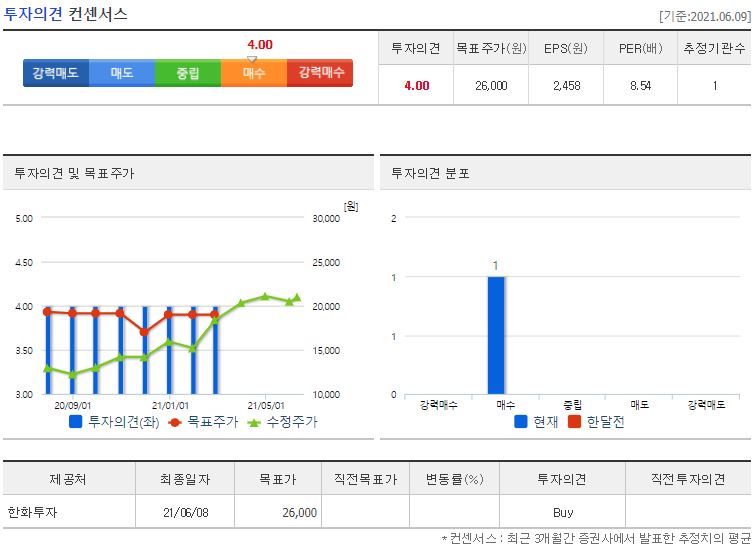Click the 컨센서스 footnote text
Image resolution: width=756 pixels, height=551 pixels.
click(596, 538)
